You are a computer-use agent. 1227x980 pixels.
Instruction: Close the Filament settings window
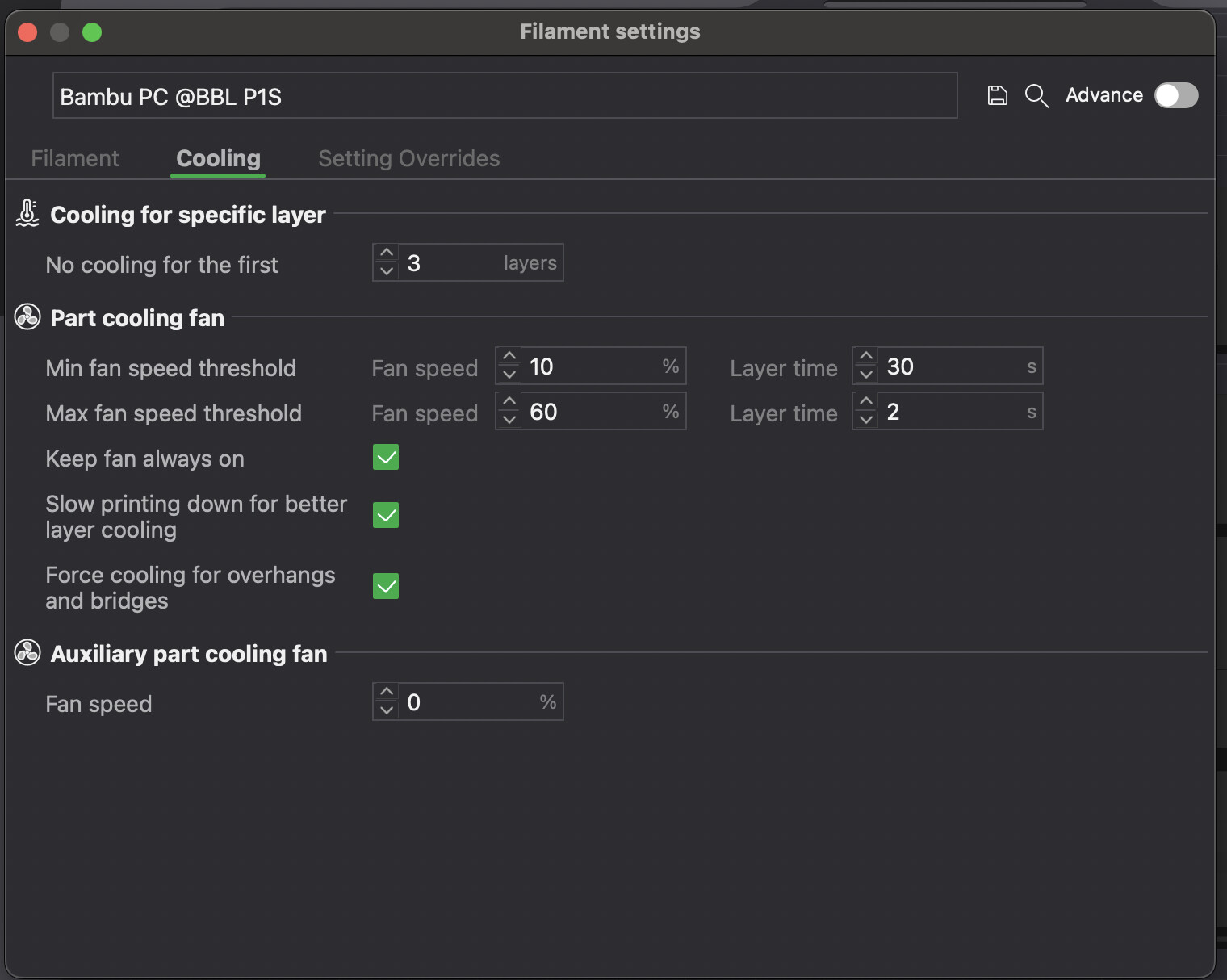point(27,31)
